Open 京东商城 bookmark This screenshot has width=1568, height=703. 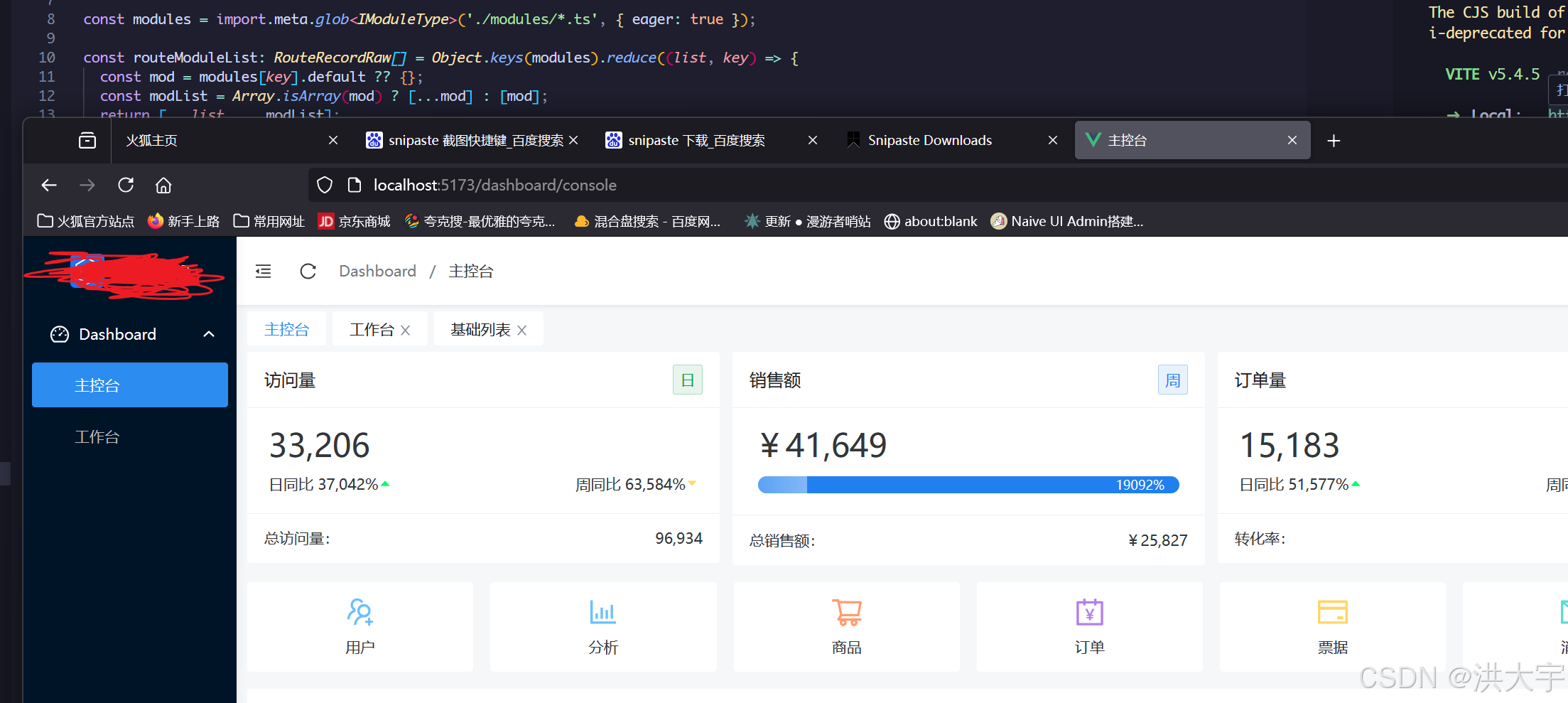click(354, 221)
